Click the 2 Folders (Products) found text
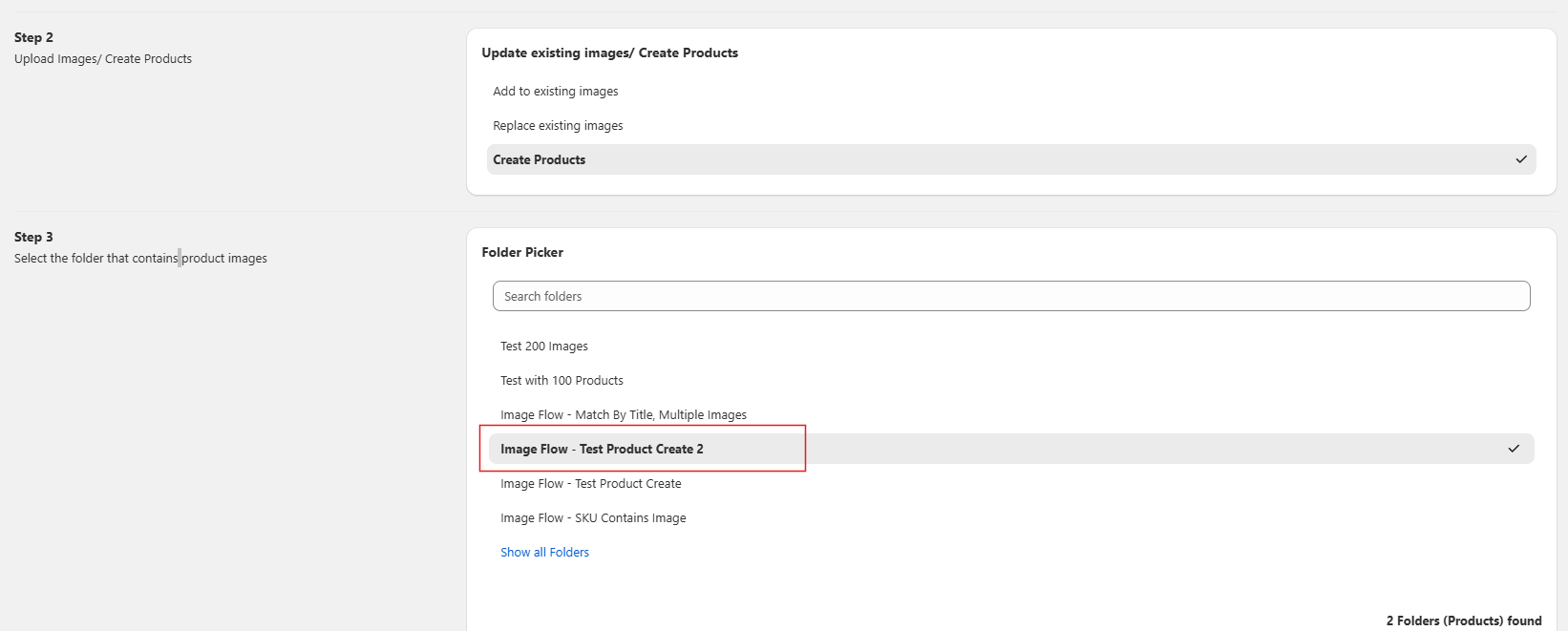The width and height of the screenshot is (1568, 631). point(1463,620)
